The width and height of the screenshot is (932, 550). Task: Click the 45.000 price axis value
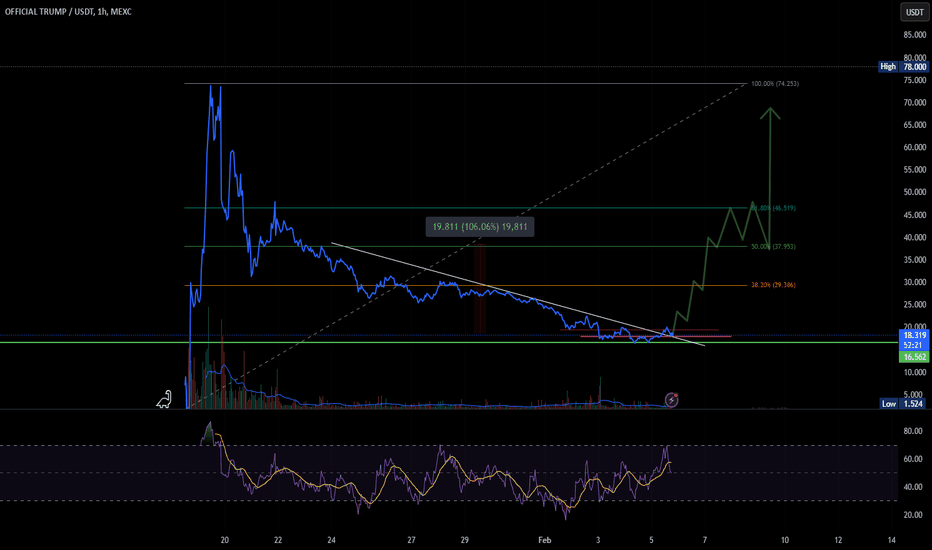coord(915,215)
